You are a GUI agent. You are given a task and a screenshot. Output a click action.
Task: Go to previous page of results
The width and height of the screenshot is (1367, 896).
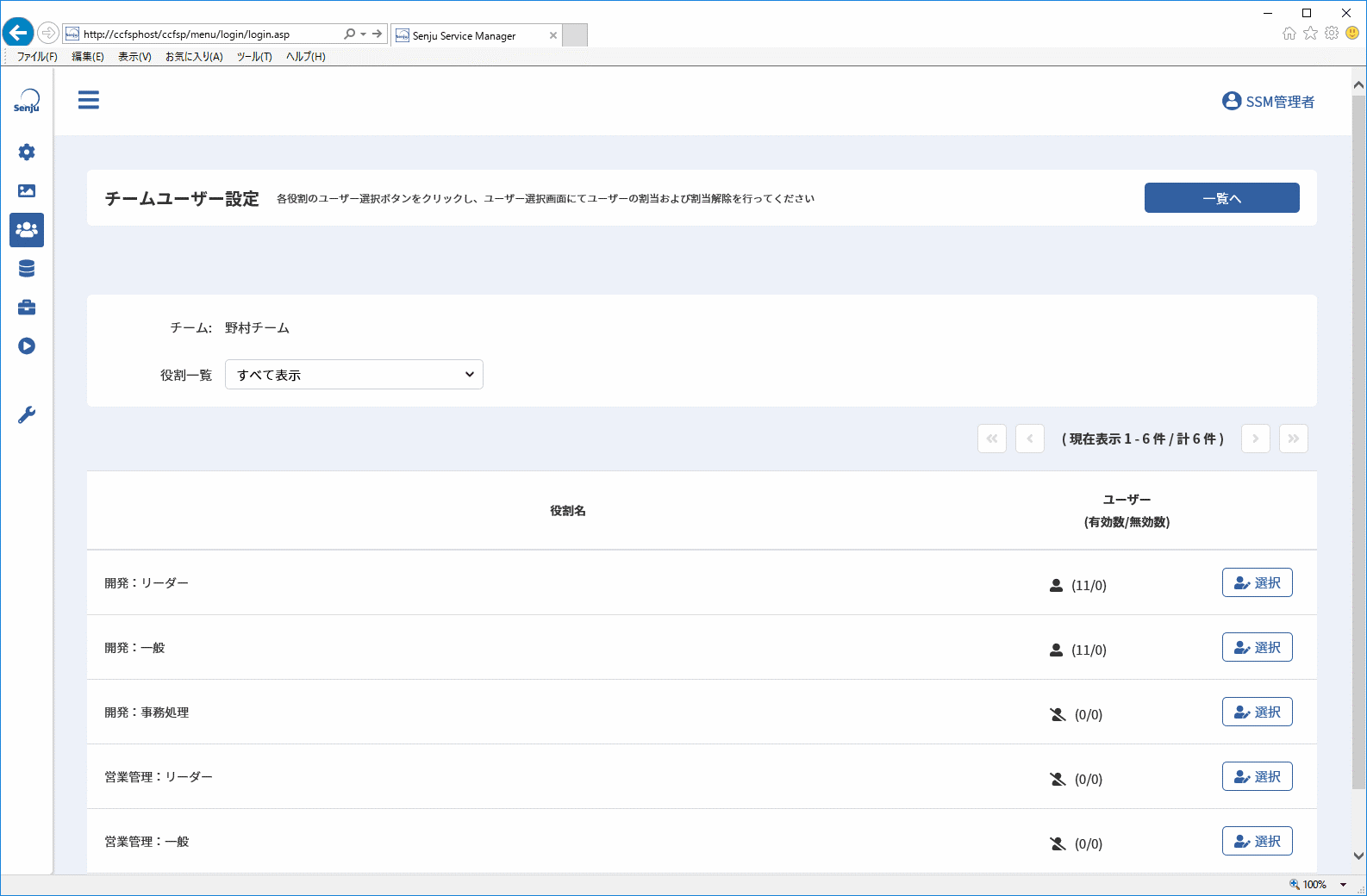[x=1030, y=439]
